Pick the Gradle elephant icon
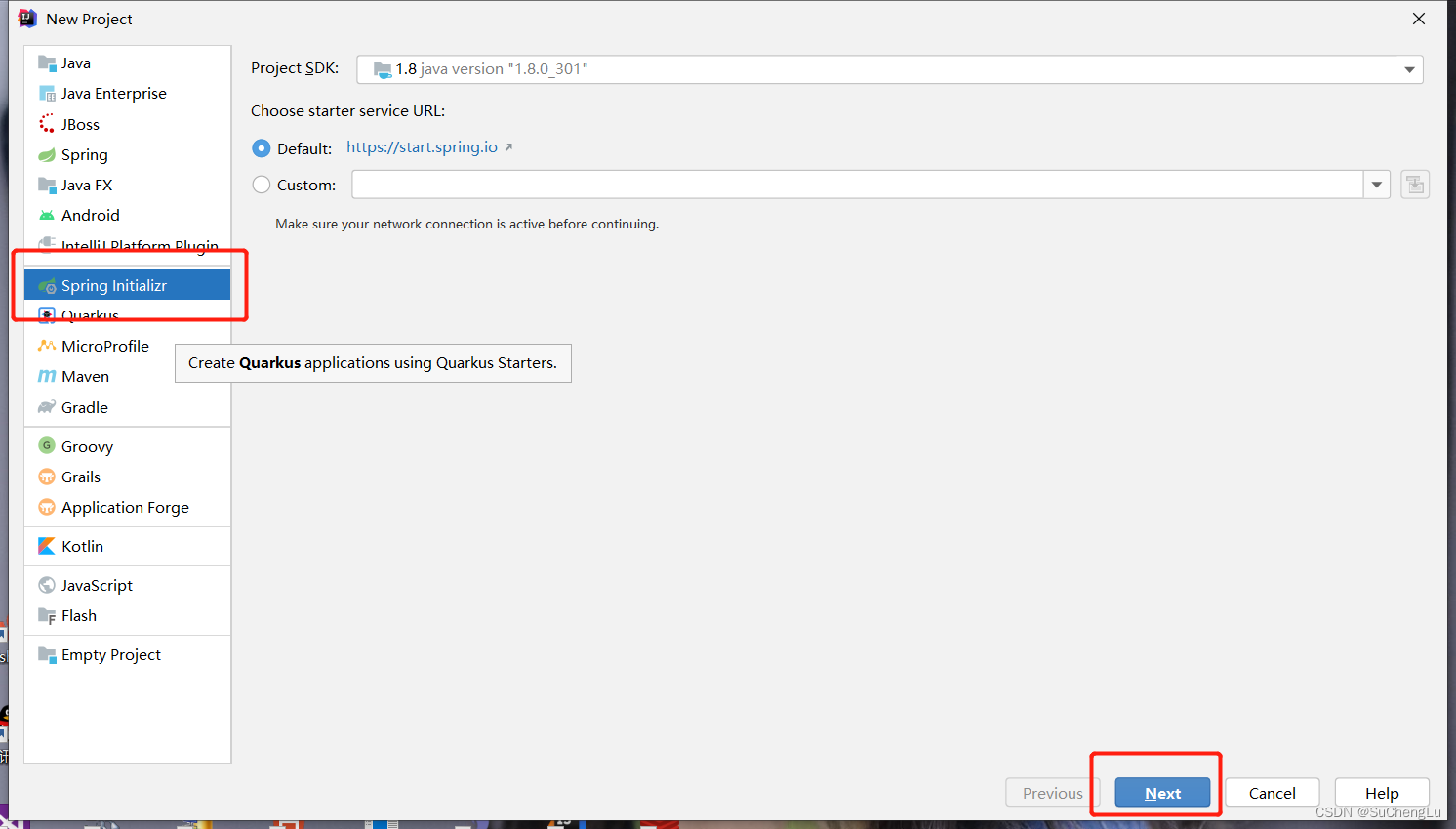Image resolution: width=1456 pixels, height=829 pixels. tap(47, 407)
